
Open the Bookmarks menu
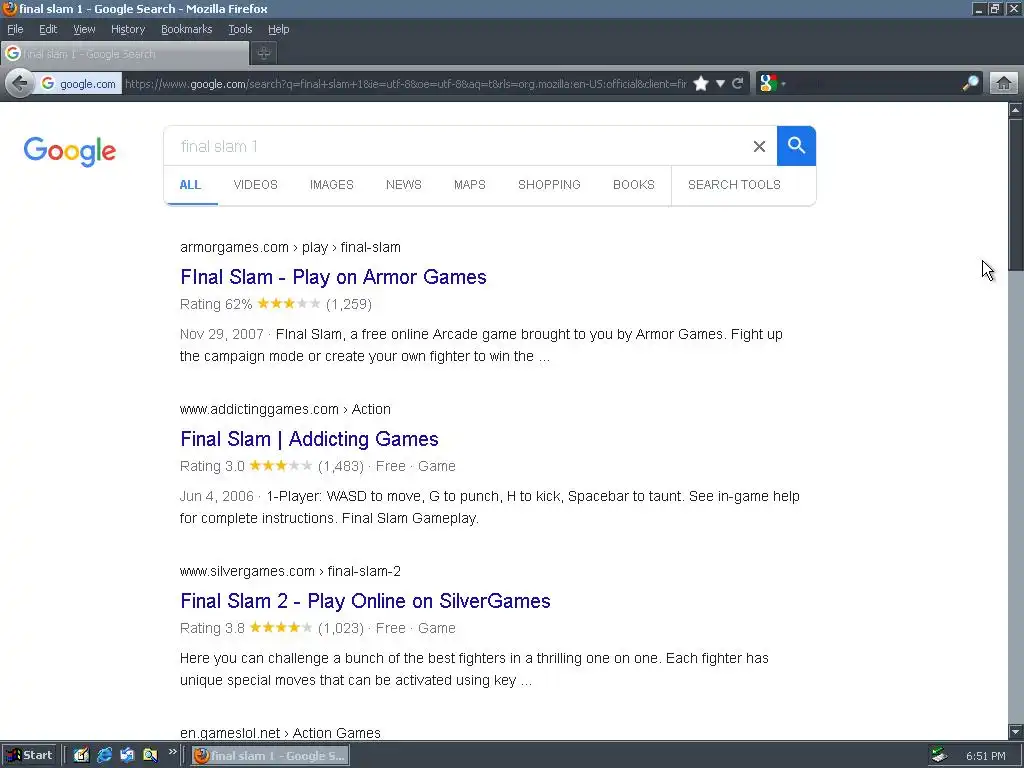pos(187,29)
